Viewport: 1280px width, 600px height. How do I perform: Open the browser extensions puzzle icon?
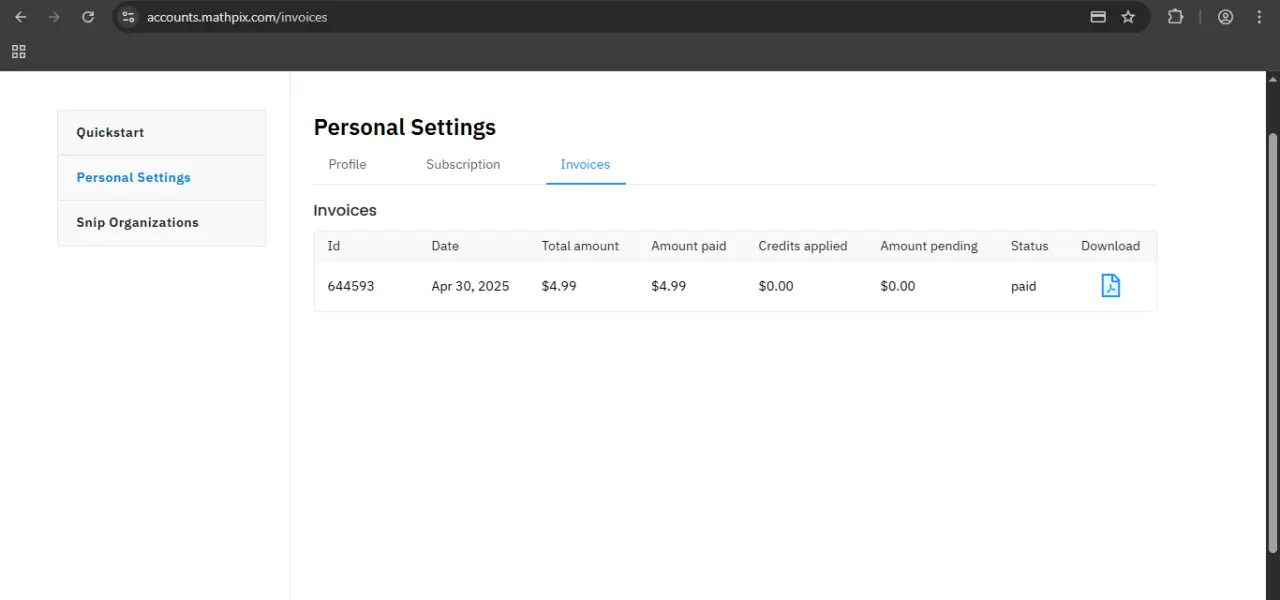1176,17
